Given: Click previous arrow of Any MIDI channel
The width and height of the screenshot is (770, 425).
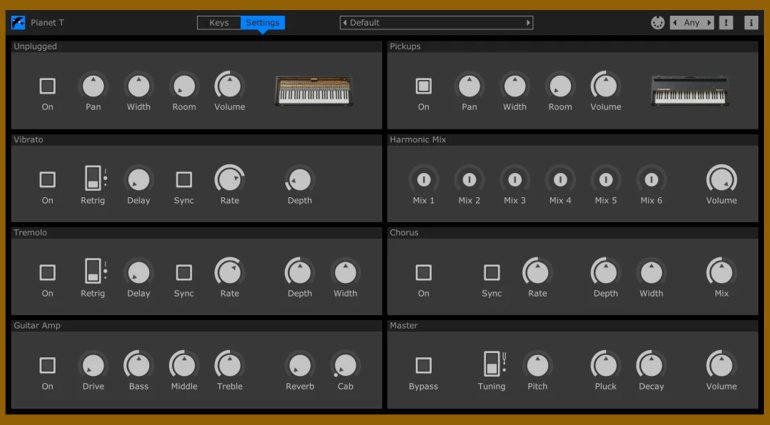Looking at the screenshot, I should coord(675,23).
